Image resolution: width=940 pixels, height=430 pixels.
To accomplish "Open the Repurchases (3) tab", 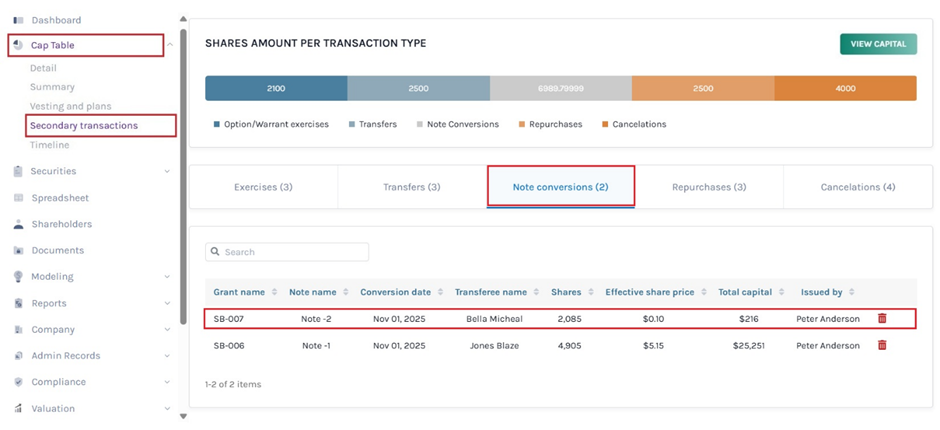I will [x=709, y=187].
